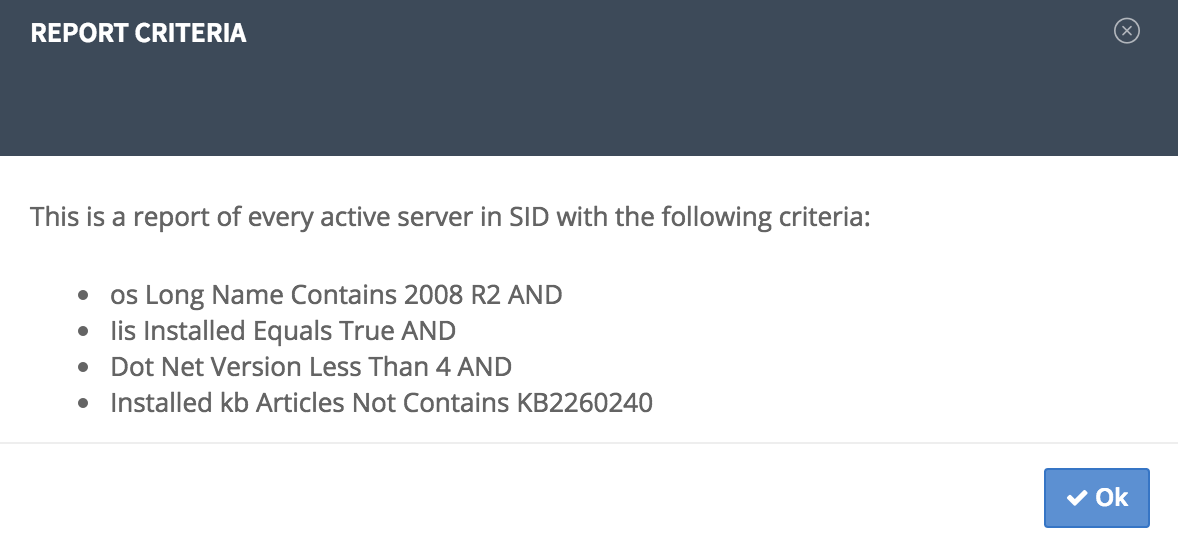
Task: Click the bullet before Installed kb Articles
Action: (x=83, y=403)
